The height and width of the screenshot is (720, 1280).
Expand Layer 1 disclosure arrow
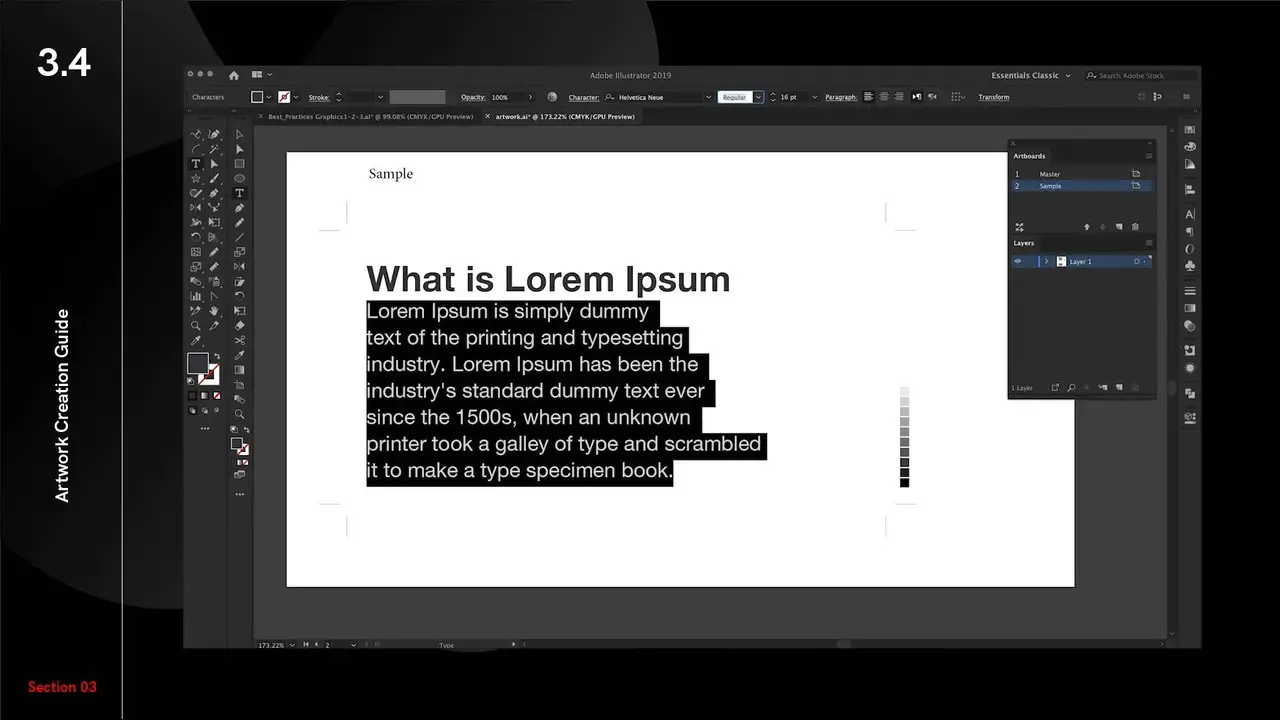point(1047,261)
